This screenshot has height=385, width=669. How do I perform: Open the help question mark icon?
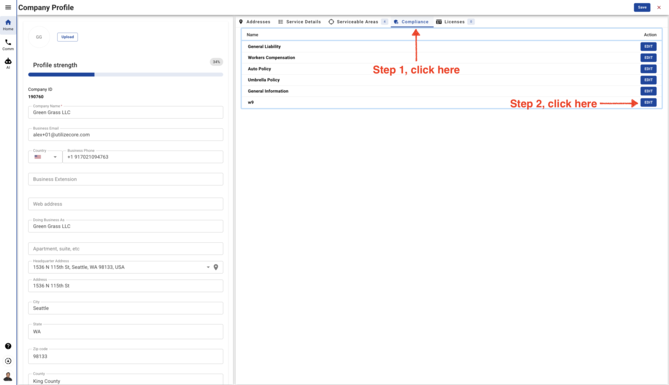(x=8, y=346)
